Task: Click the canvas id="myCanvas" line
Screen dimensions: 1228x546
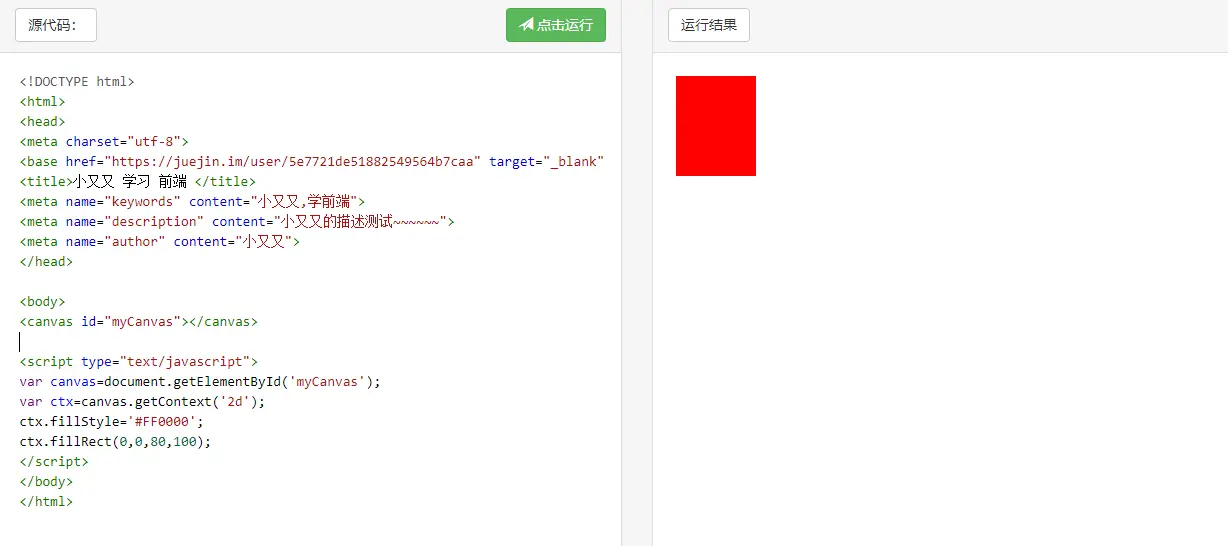Action: pos(139,322)
